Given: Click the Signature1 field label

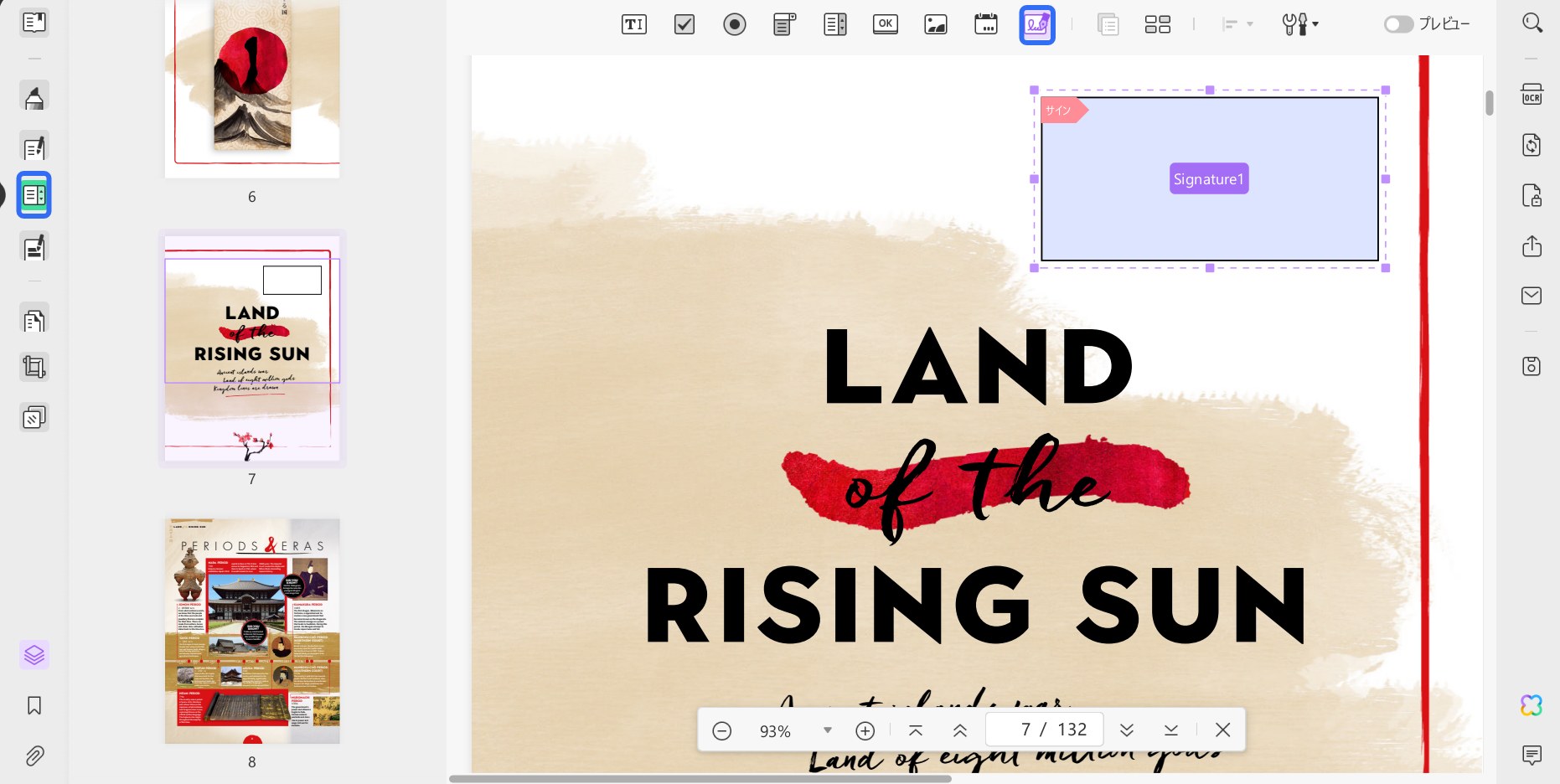Looking at the screenshot, I should pyautogui.click(x=1209, y=178).
